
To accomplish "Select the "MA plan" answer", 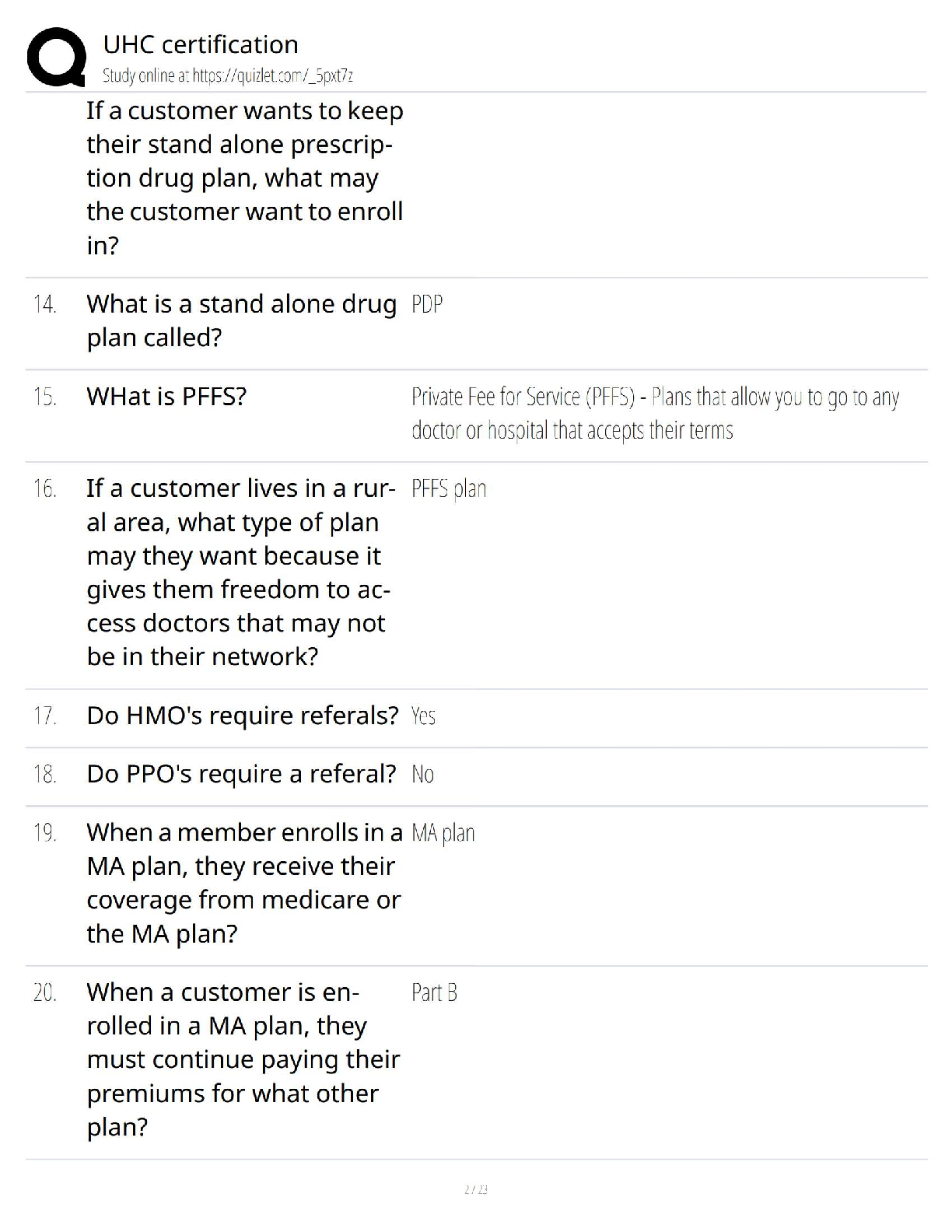I will (x=443, y=833).
